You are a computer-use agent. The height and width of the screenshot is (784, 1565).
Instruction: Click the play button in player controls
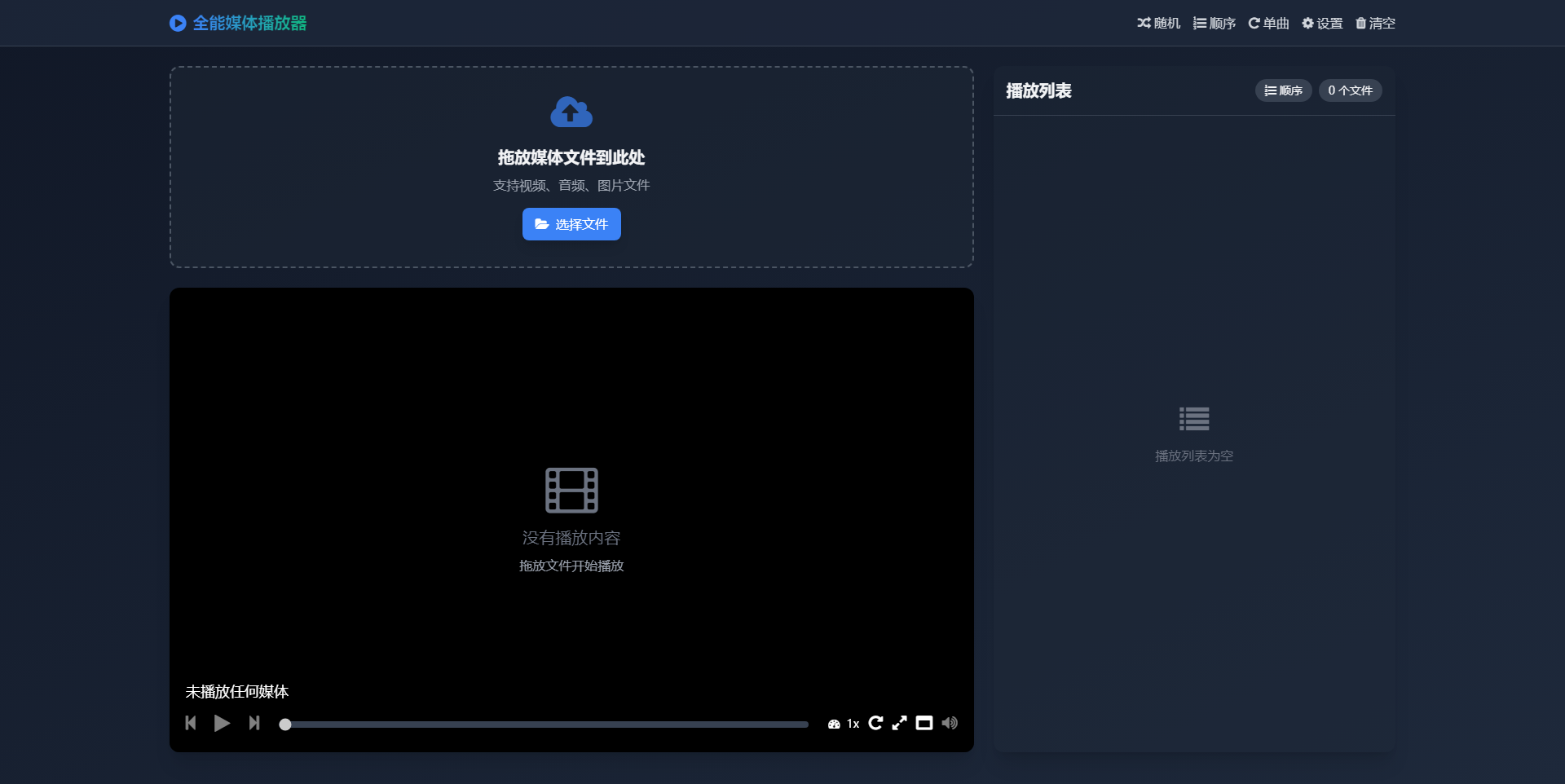[x=222, y=723]
